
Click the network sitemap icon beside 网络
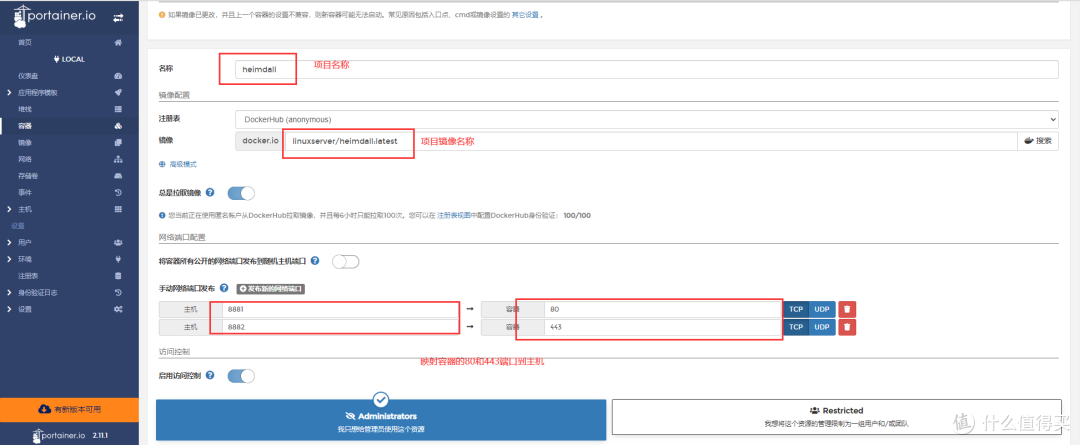118,159
